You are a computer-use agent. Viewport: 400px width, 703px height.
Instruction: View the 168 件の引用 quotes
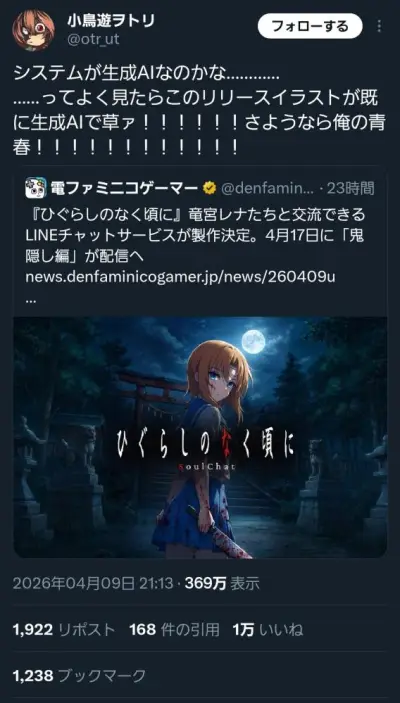(174, 630)
